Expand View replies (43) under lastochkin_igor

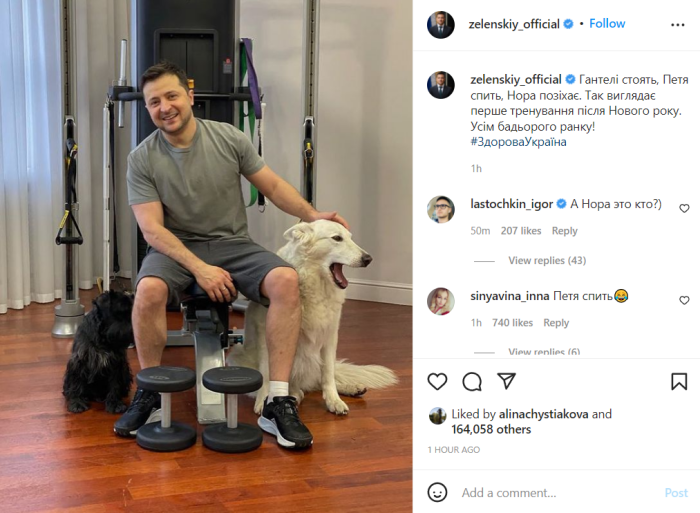tap(547, 260)
